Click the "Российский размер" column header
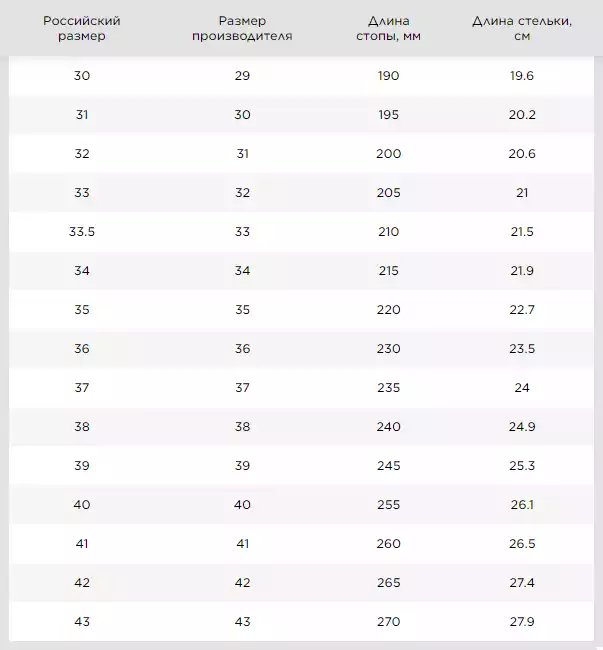Image resolution: width=603 pixels, height=650 pixels. point(82,28)
